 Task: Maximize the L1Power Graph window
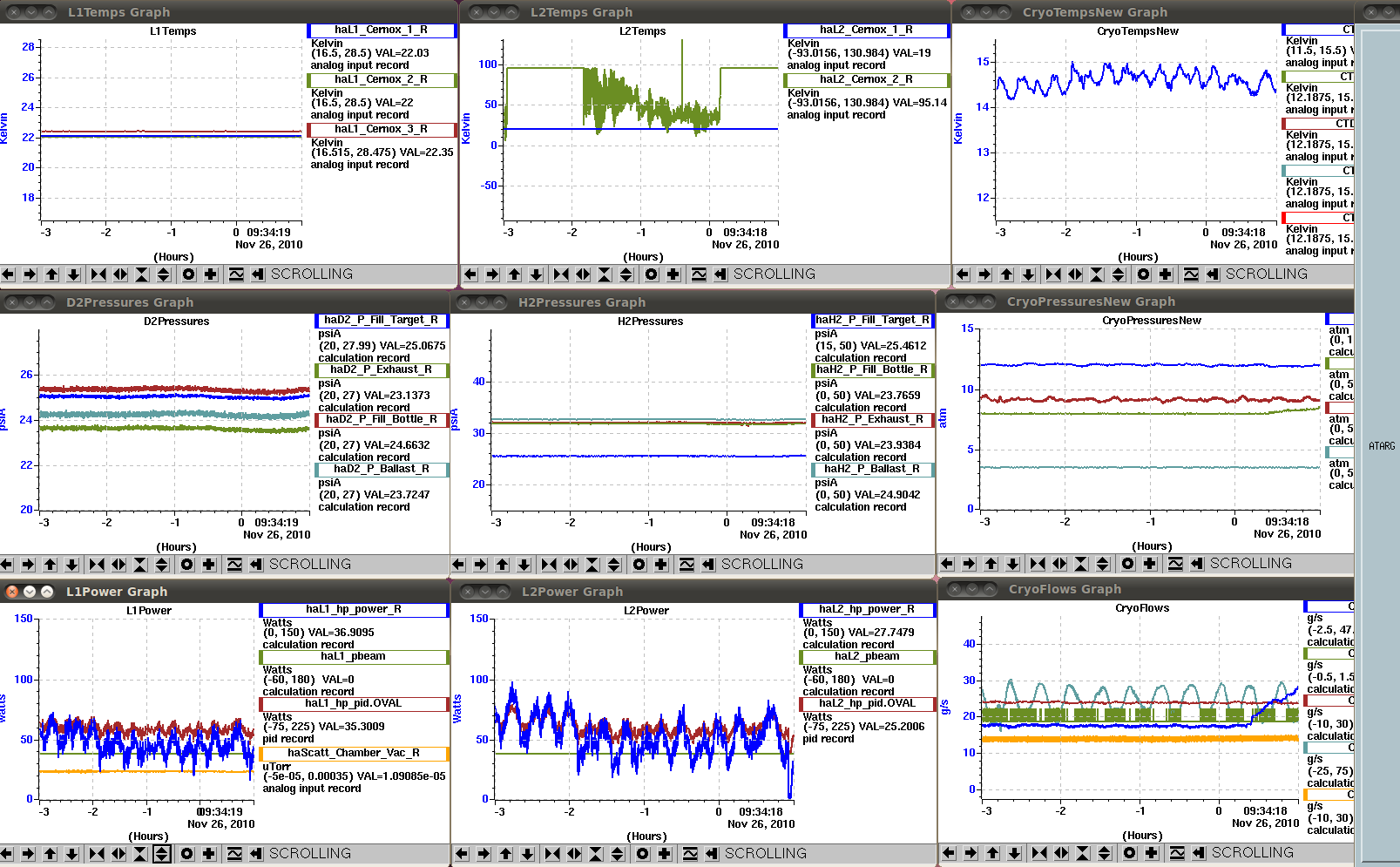click(47, 592)
